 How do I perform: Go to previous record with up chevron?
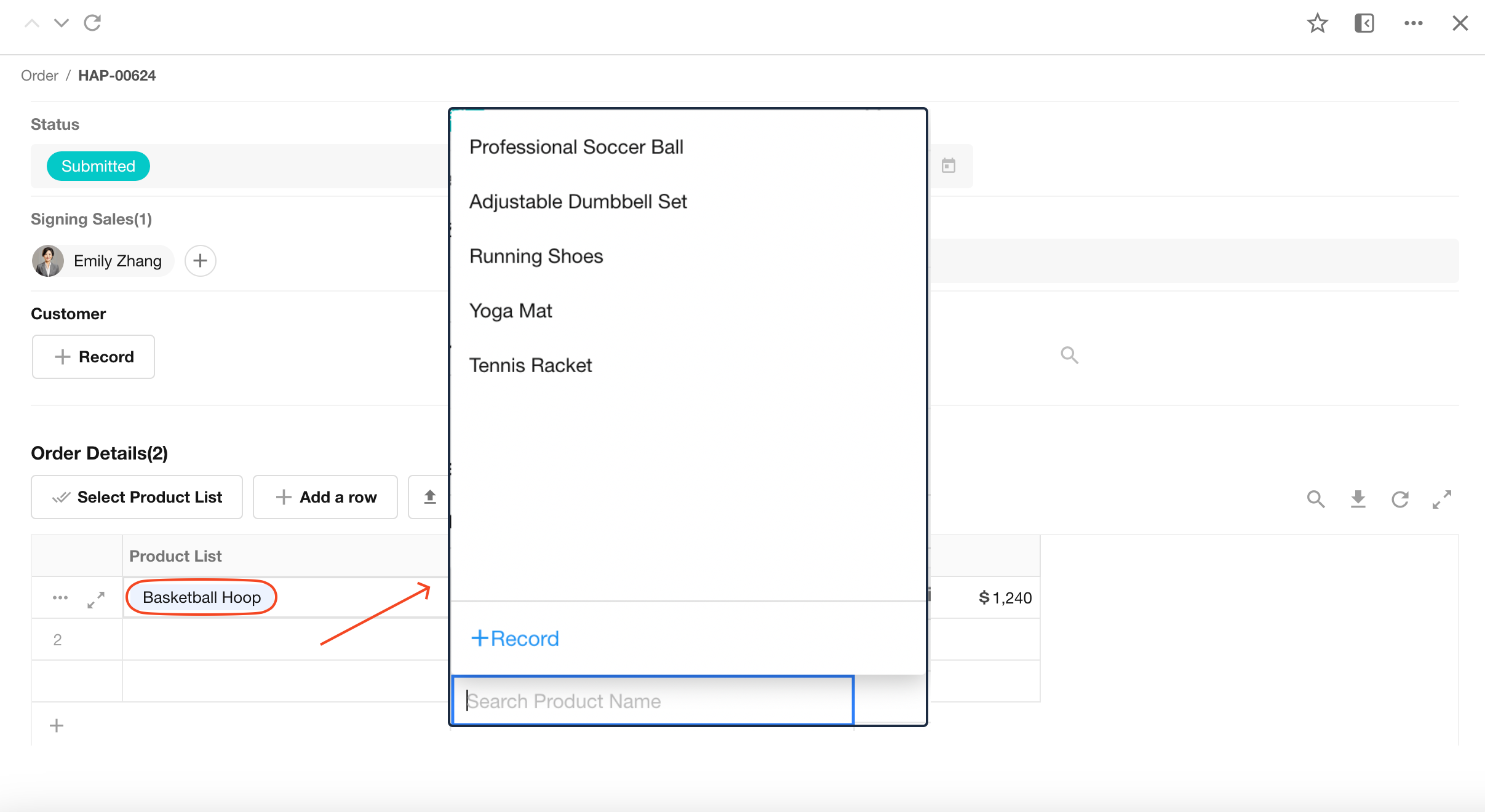pos(32,23)
